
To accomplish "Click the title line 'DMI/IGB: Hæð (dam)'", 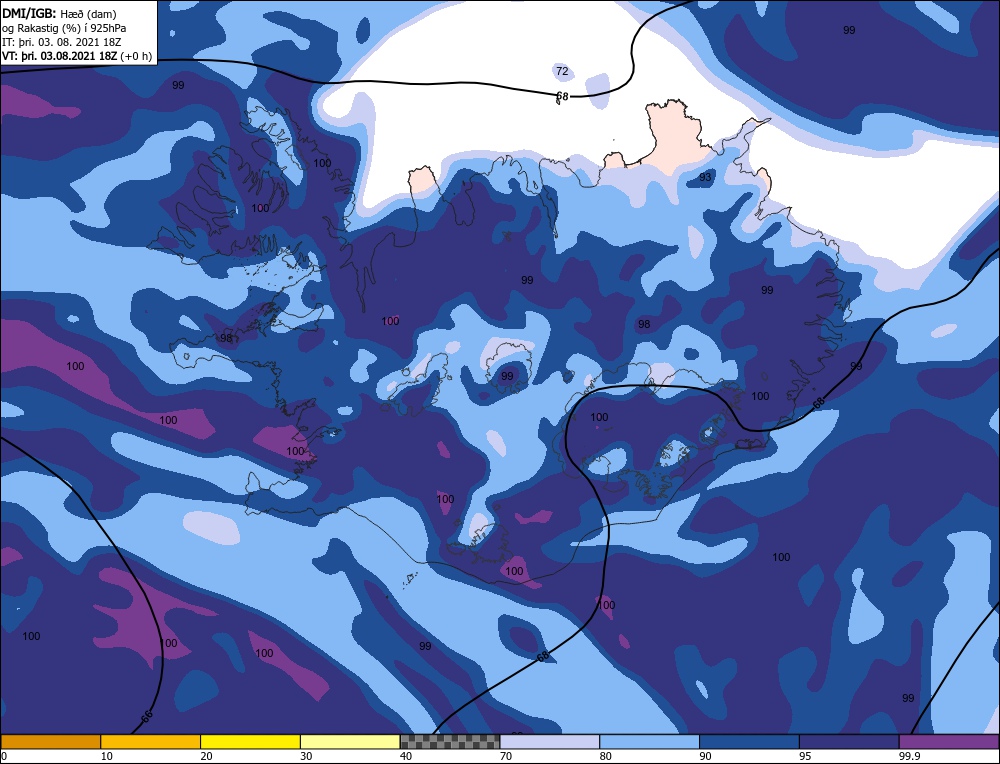I will (59, 13).
